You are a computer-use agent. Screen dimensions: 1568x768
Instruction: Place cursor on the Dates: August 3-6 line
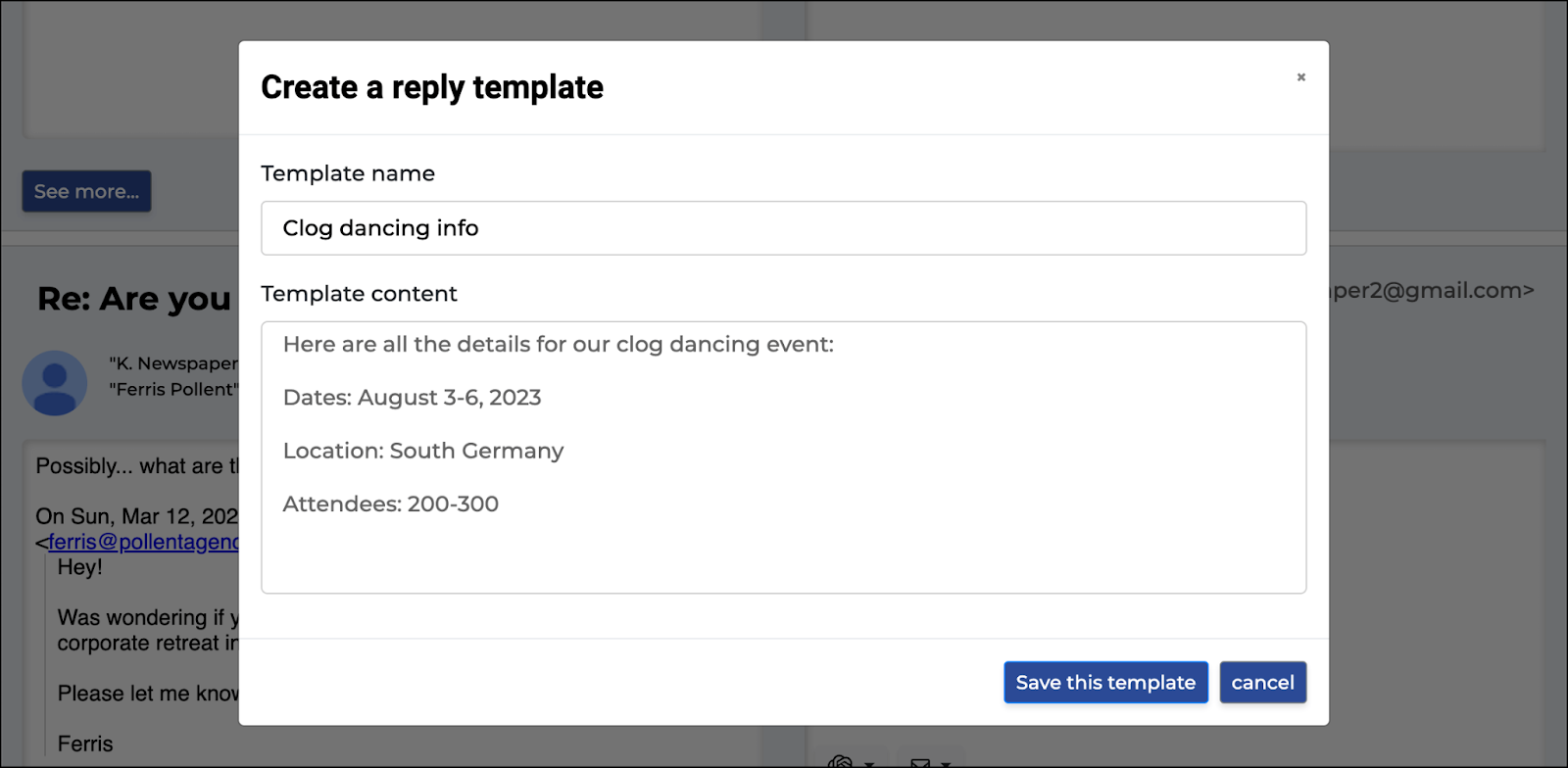click(x=412, y=398)
